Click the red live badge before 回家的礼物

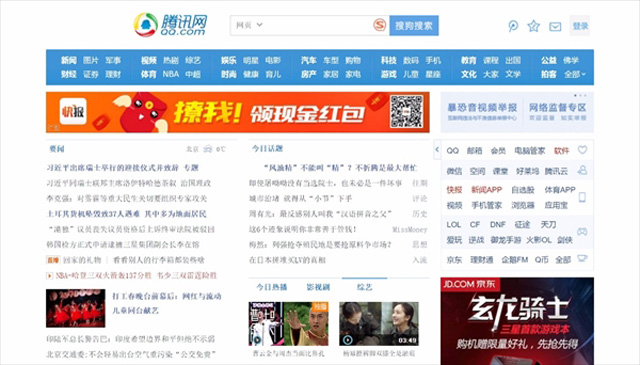tap(53, 260)
